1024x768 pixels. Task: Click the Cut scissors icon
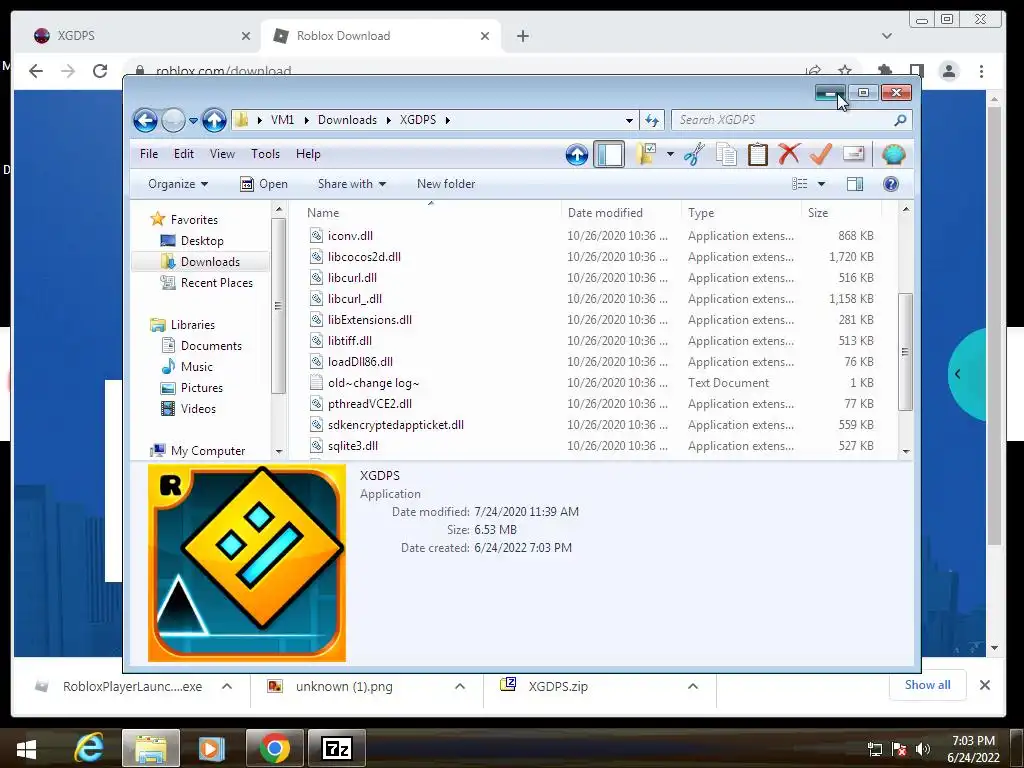(695, 154)
